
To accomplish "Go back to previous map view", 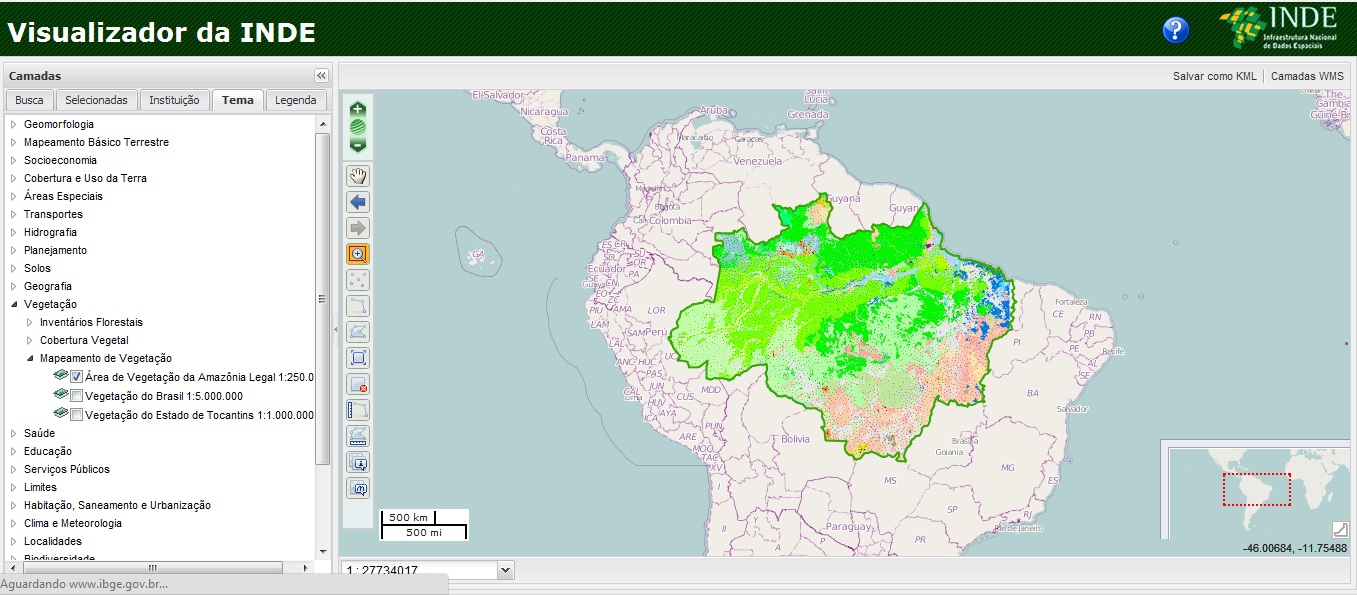I will tap(358, 202).
